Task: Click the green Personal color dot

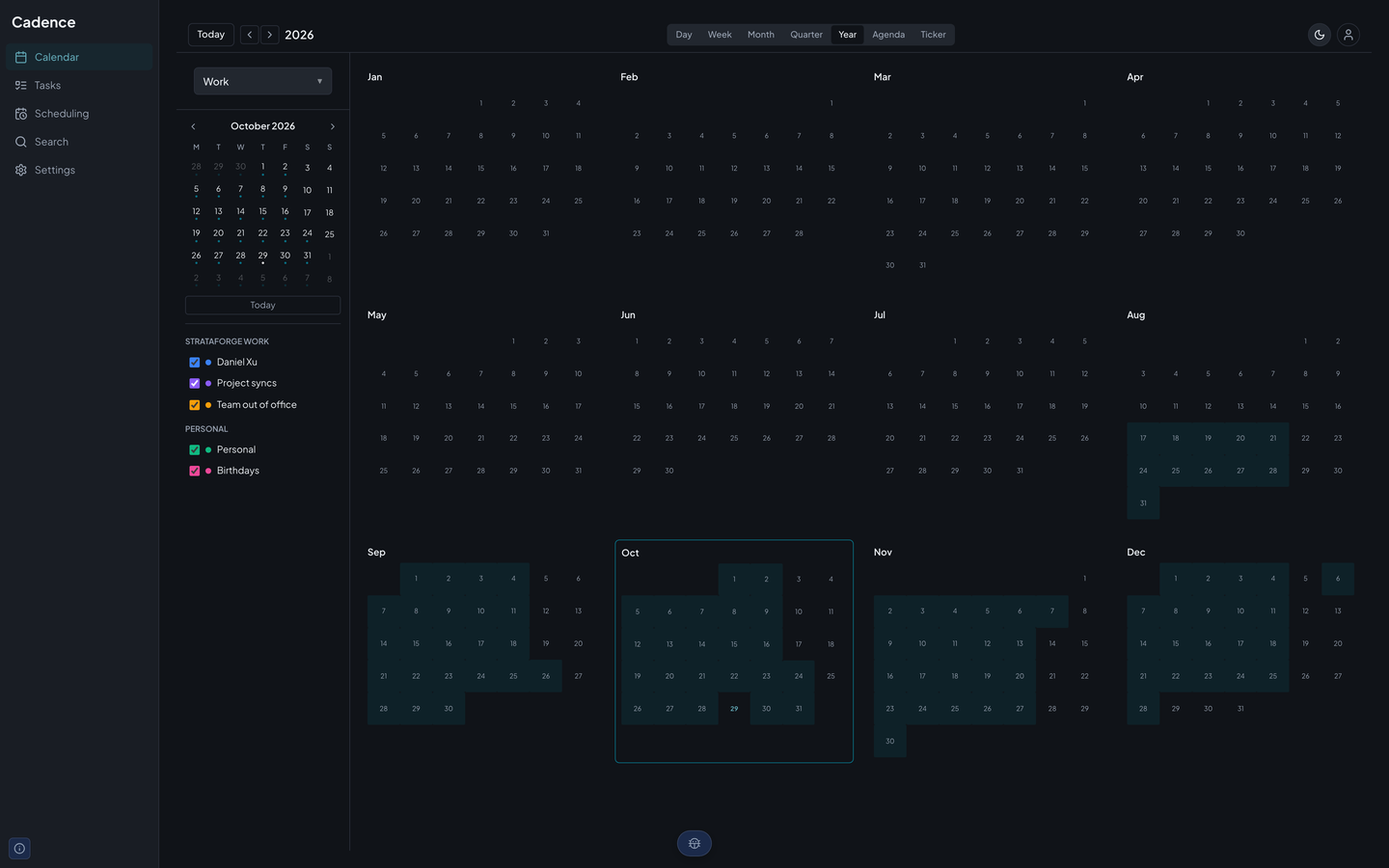Action: click(208, 450)
